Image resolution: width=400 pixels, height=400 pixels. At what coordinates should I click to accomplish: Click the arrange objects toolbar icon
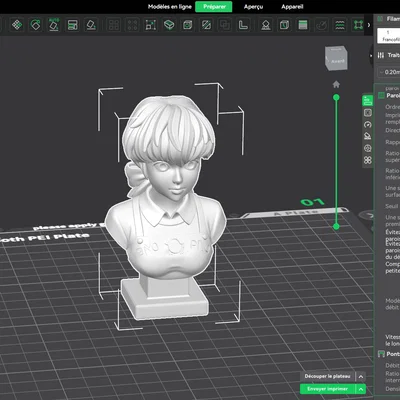72,25
